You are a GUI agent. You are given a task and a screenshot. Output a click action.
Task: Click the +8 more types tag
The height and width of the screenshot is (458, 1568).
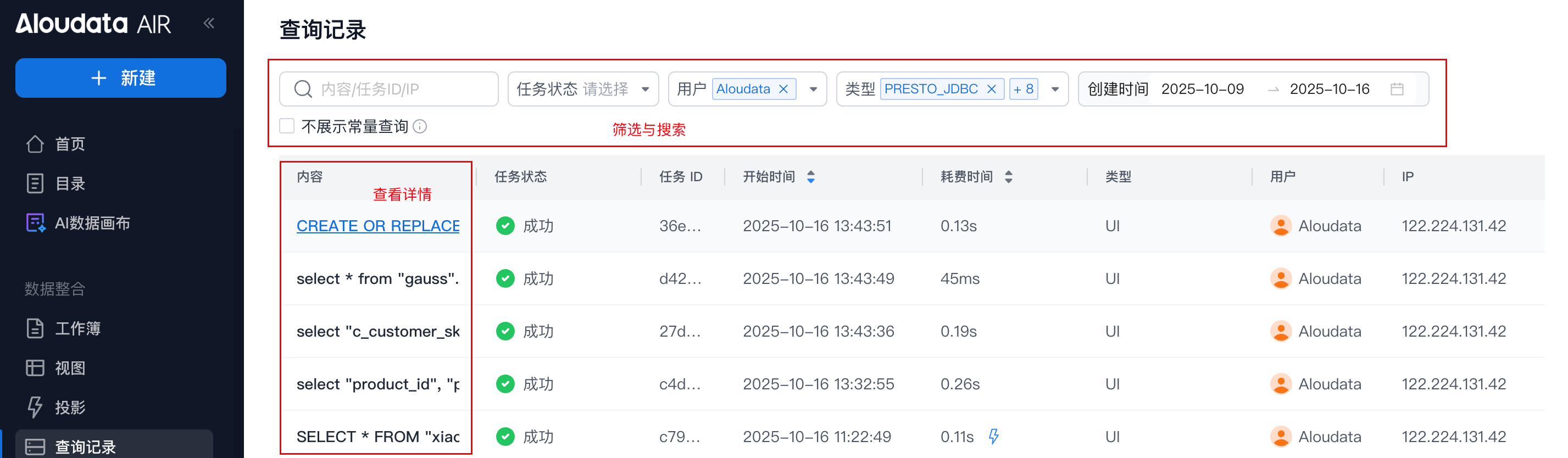tap(1023, 90)
